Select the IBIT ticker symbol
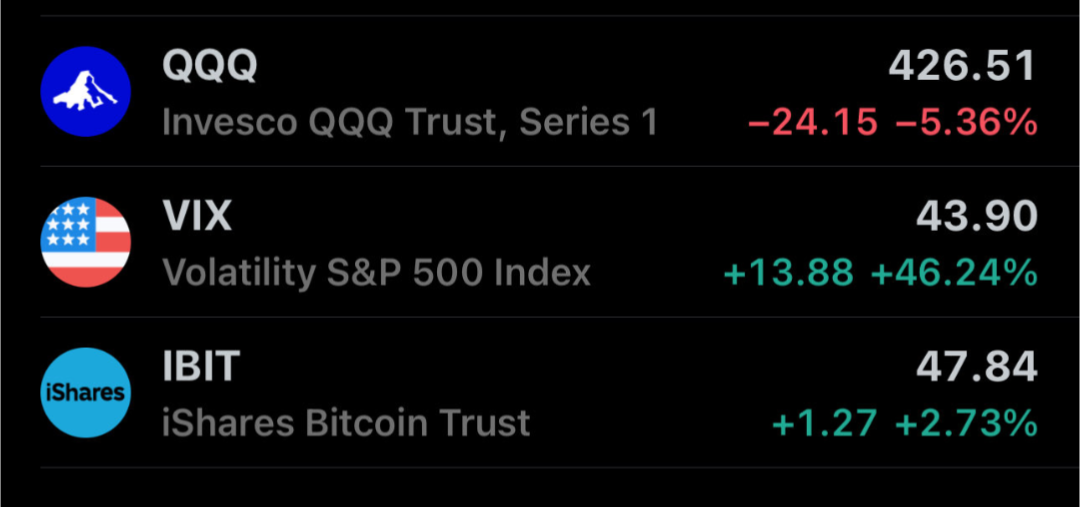Screen dimensions: 1080x507 pyautogui.click(x=201, y=367)
